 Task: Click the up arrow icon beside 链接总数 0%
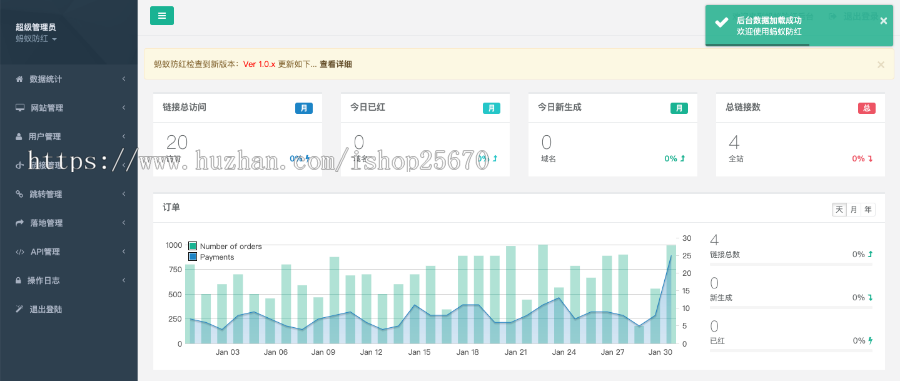click(x=870, y=254)
